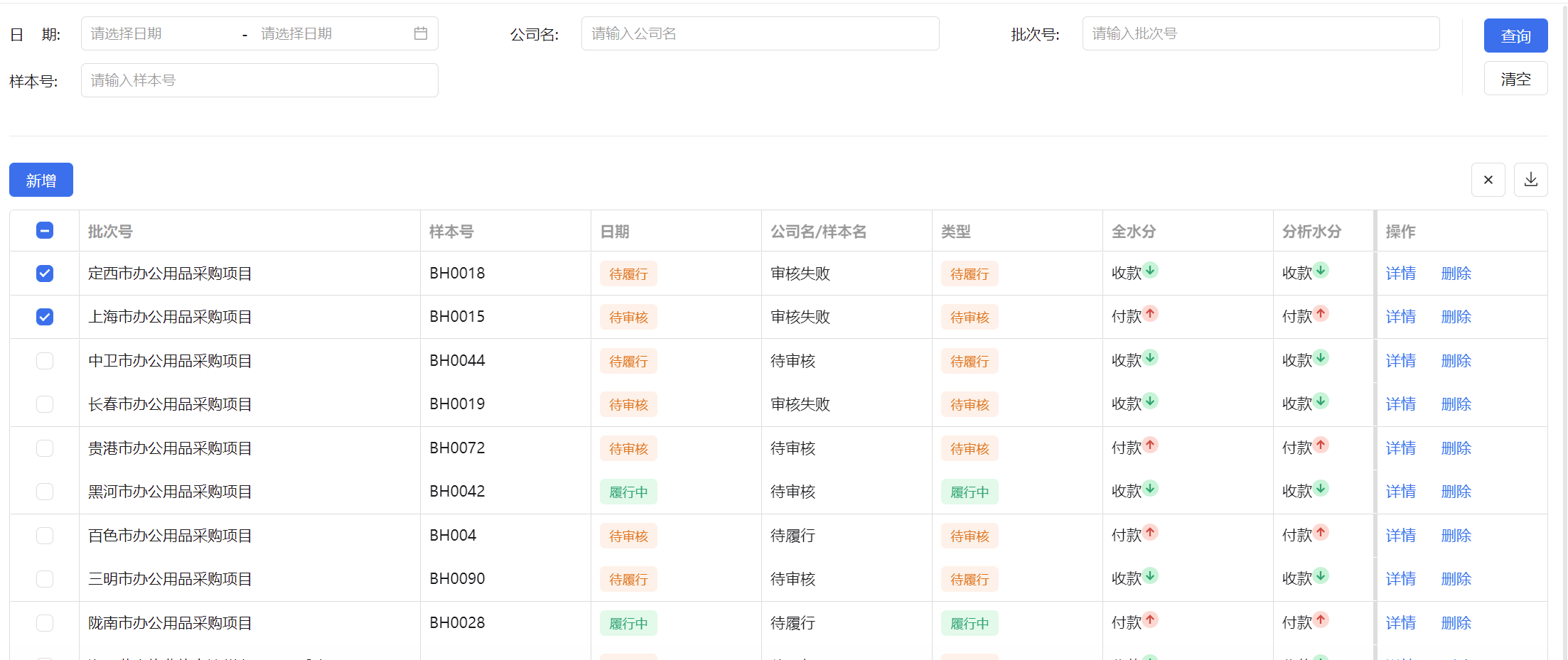Toggle the select-all header checkbox
Viewport: 1568px width, 660px height.
pyautogui.click(x=45, y=230)
